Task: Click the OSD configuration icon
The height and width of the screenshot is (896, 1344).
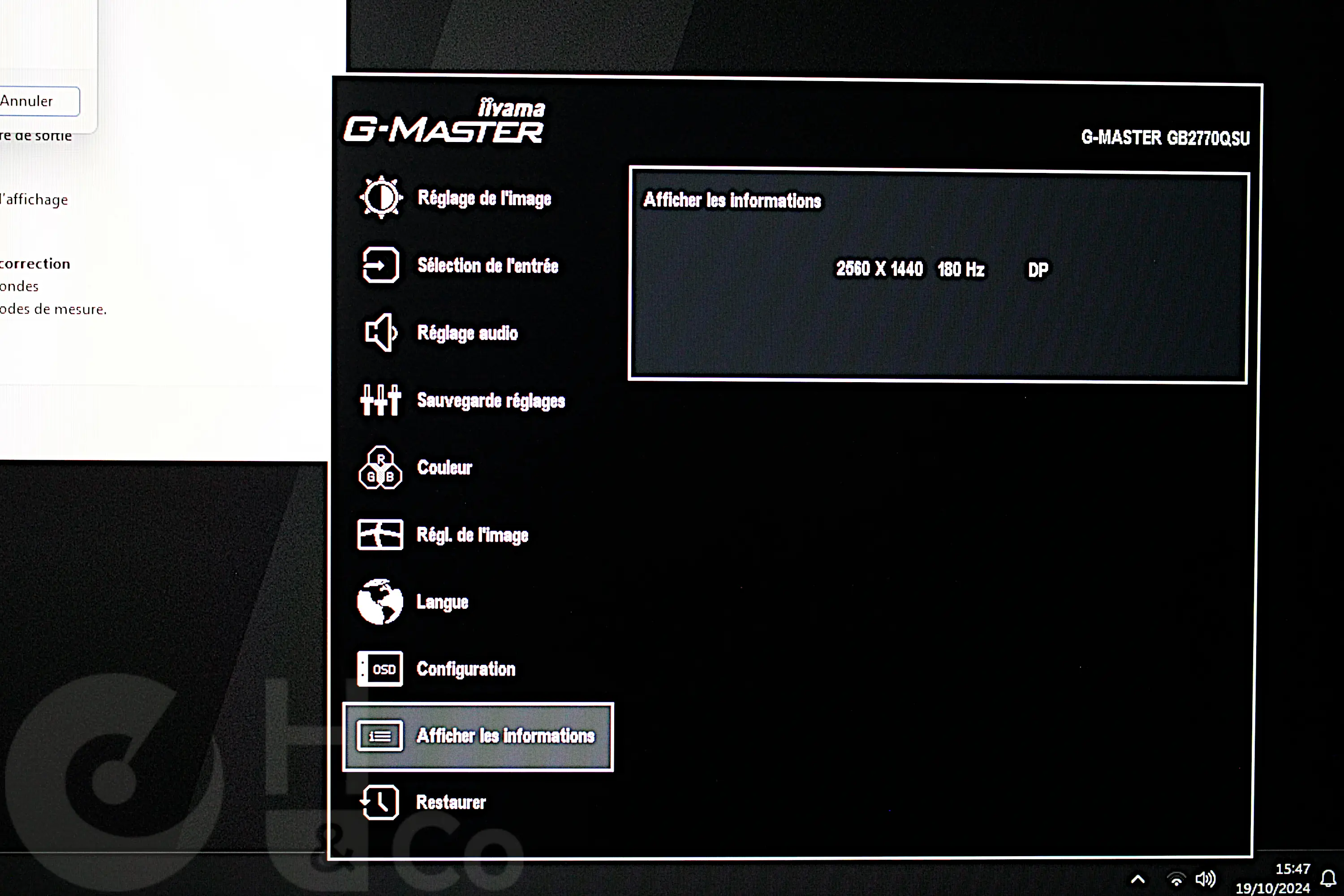Action: [x=380, y=668]
